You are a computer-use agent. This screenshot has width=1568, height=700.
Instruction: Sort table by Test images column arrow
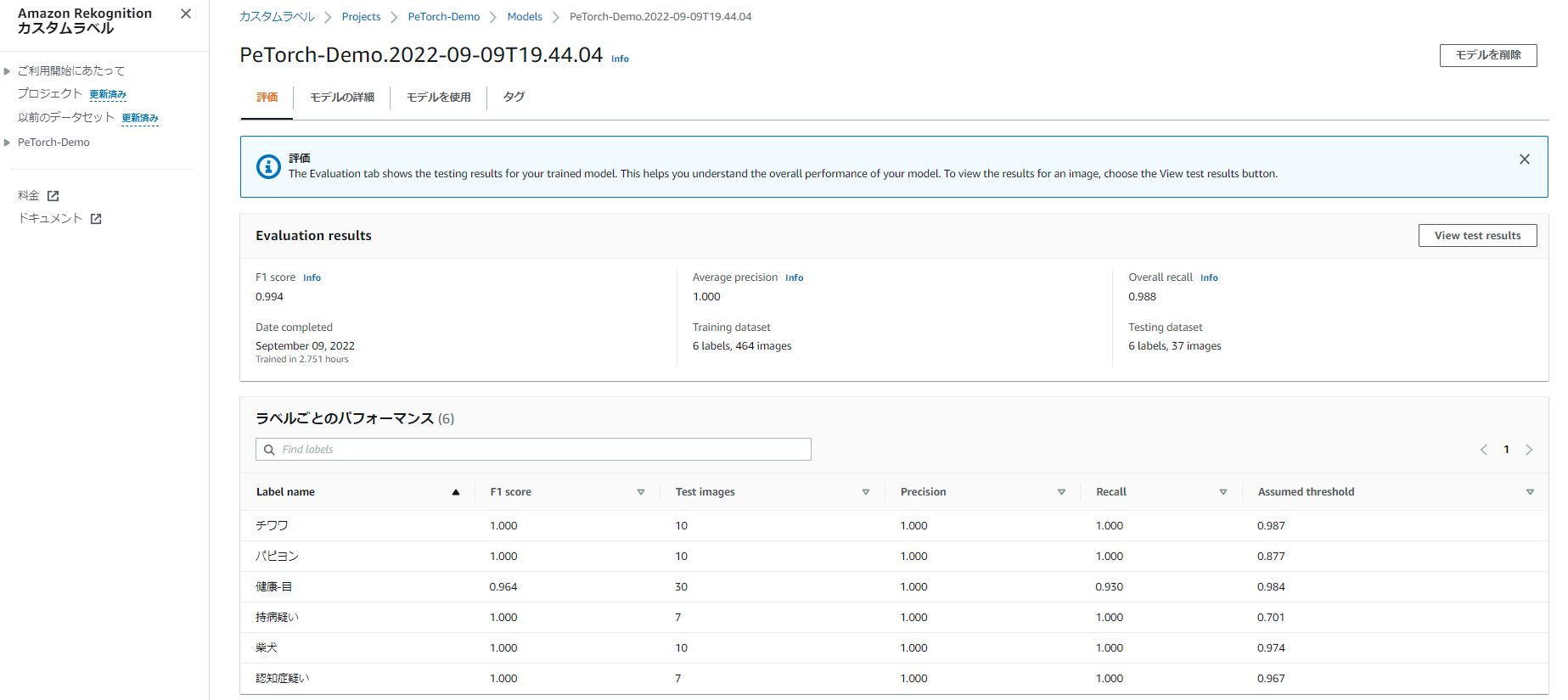pyautogui.click(x=865, y=492)
